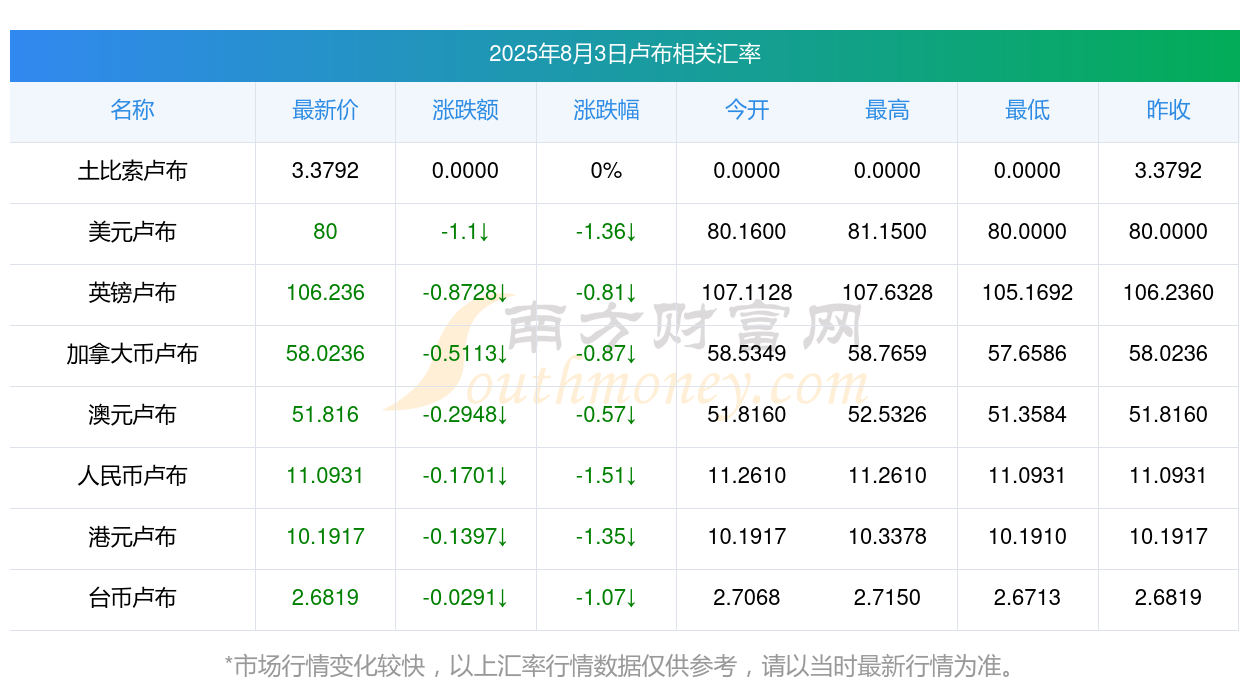Click the title 2025年8月3日卢布相关汇率
Image resolution: width=1250 pixels, height=698 pixels.
(625, 54)
